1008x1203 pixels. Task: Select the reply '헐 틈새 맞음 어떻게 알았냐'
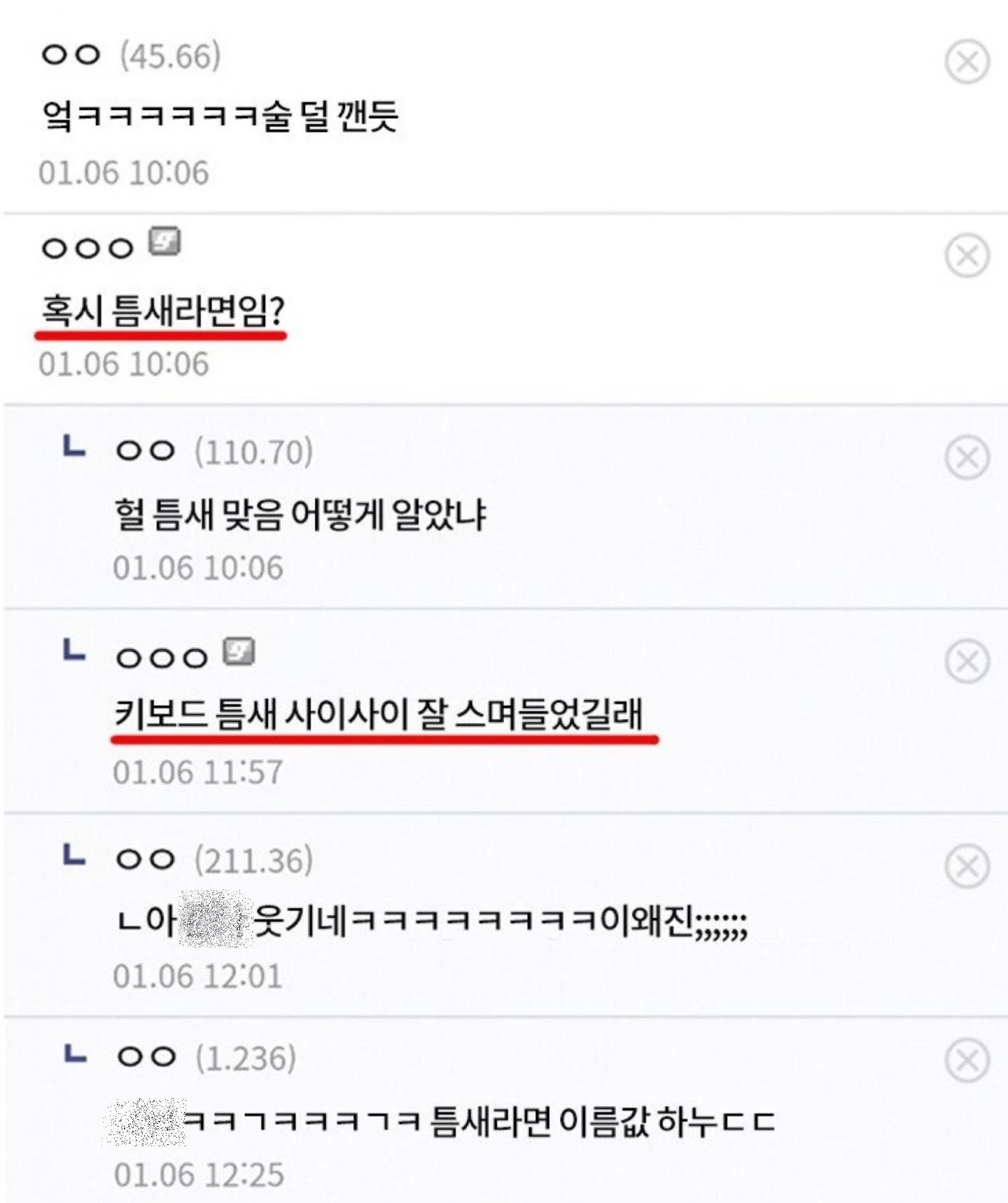(300, 514)
